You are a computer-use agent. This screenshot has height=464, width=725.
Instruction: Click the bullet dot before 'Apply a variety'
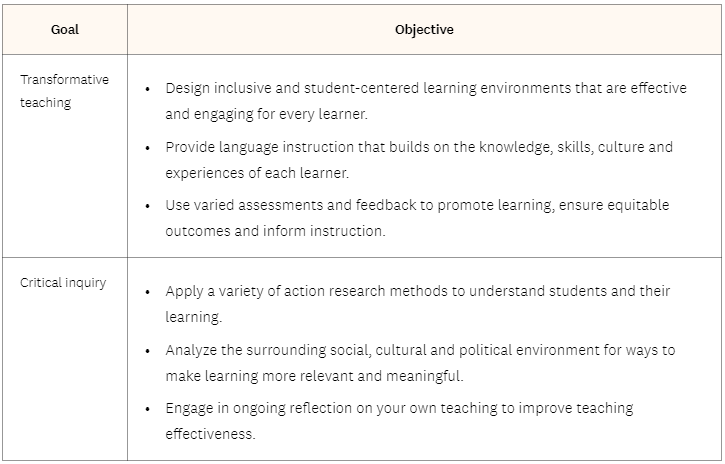[147, 292]
